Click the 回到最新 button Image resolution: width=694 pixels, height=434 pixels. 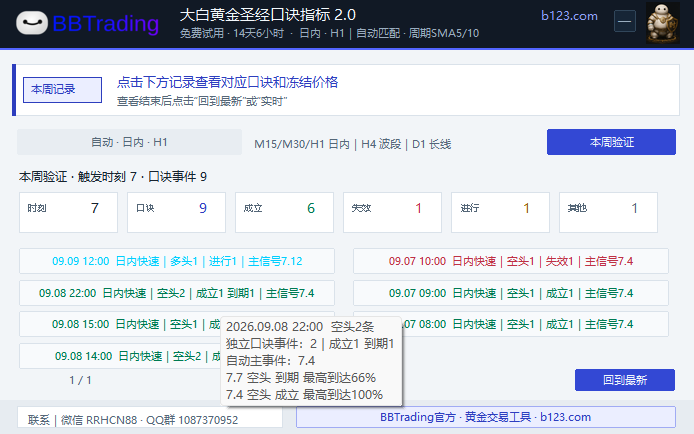coord(625,380)
